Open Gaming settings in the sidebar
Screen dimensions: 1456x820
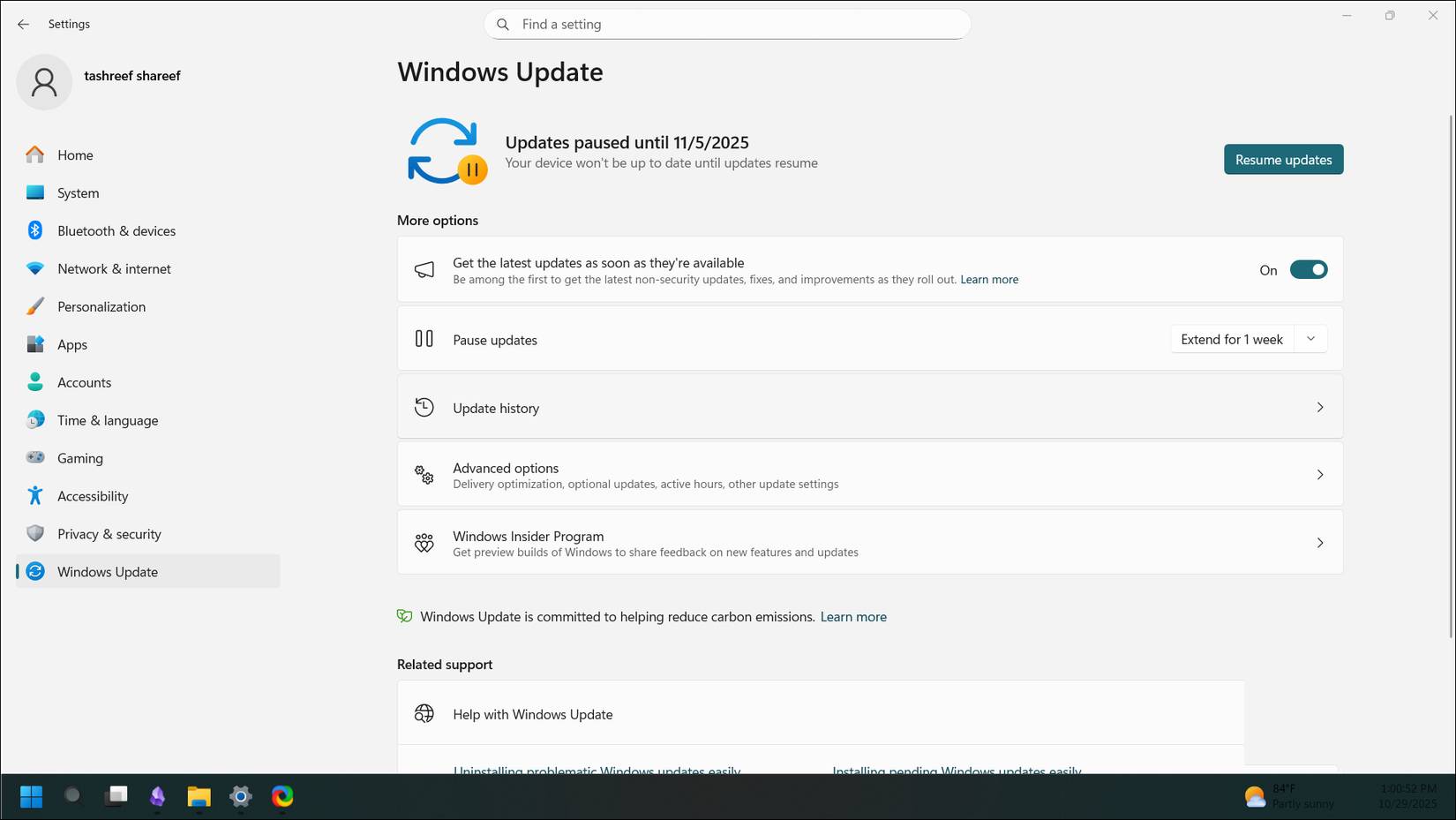[x=79, y=457]
